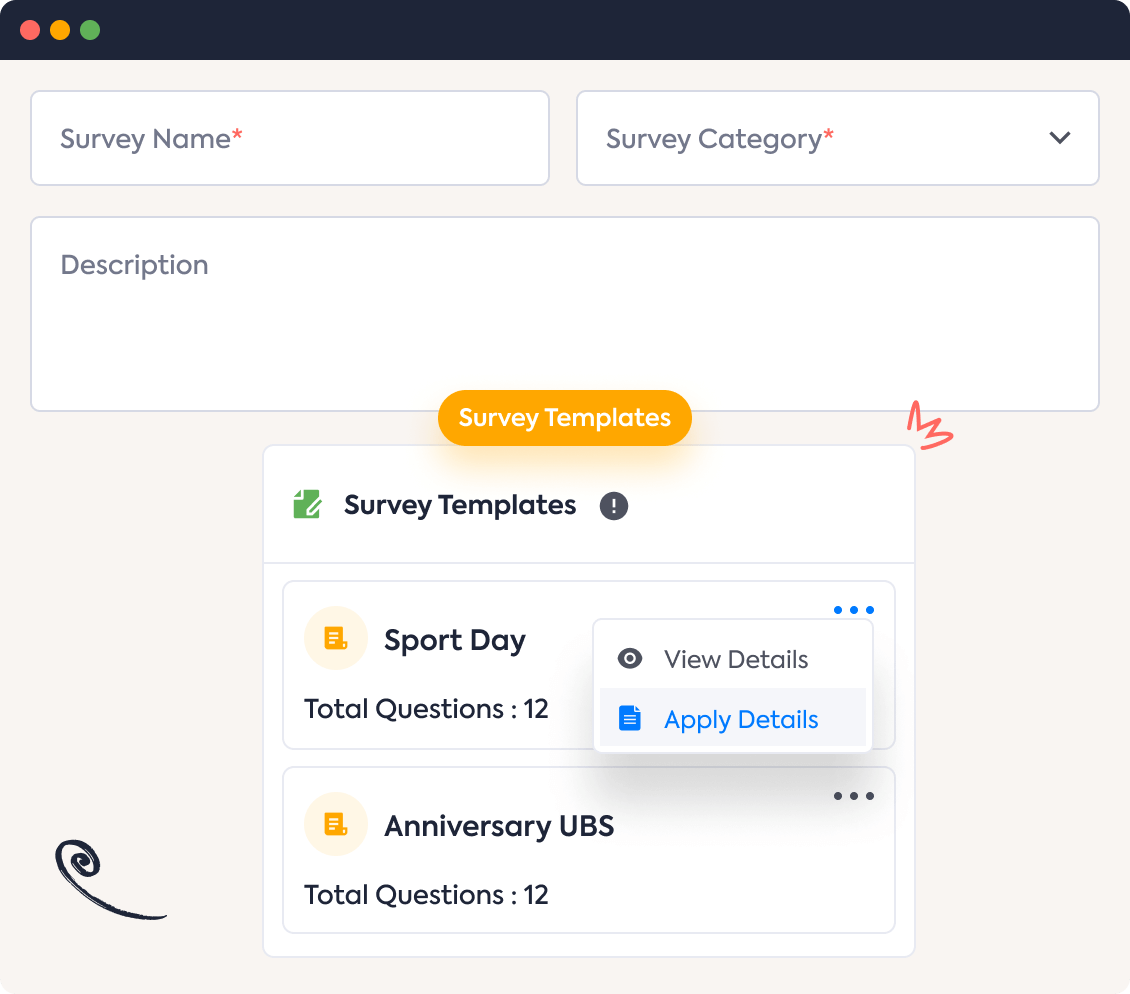
Task: Select the orange document icon on Sport Day card
Action: [335, 638]
